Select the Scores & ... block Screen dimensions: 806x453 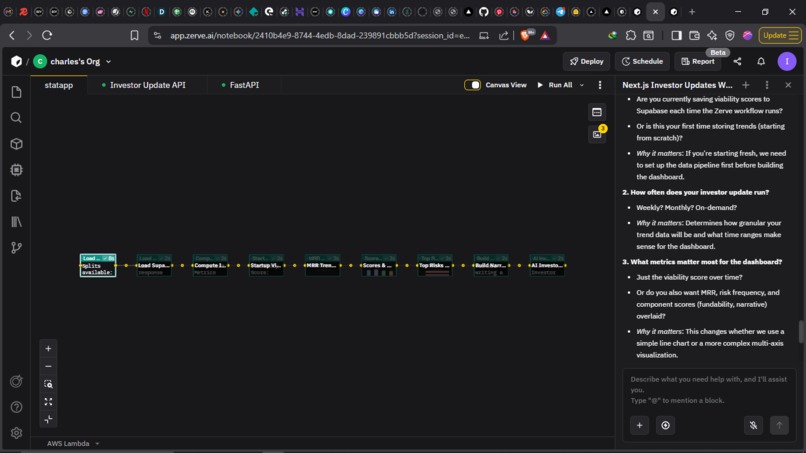coord(379,265)
